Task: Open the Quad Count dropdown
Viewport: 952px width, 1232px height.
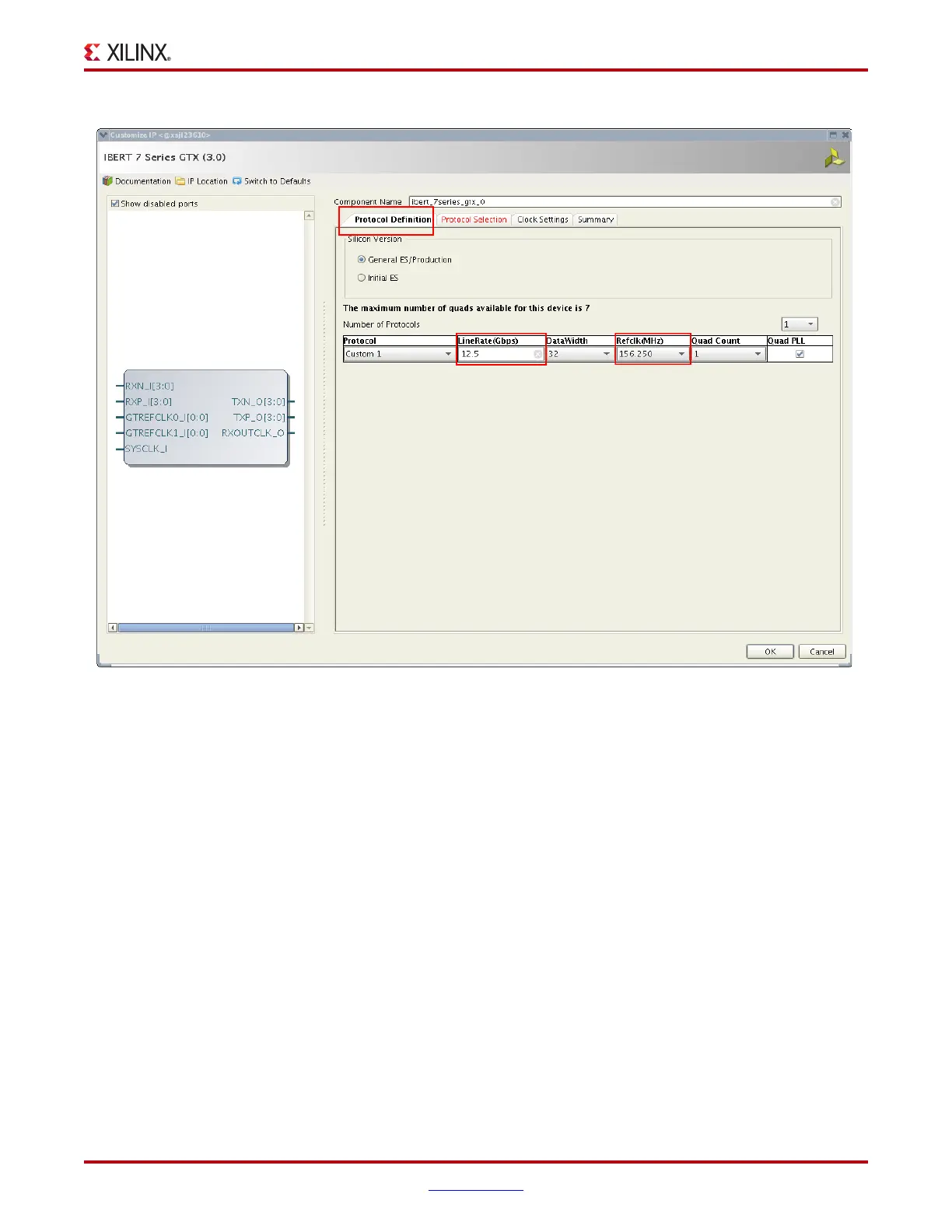Action: click(x=728, y=354)
